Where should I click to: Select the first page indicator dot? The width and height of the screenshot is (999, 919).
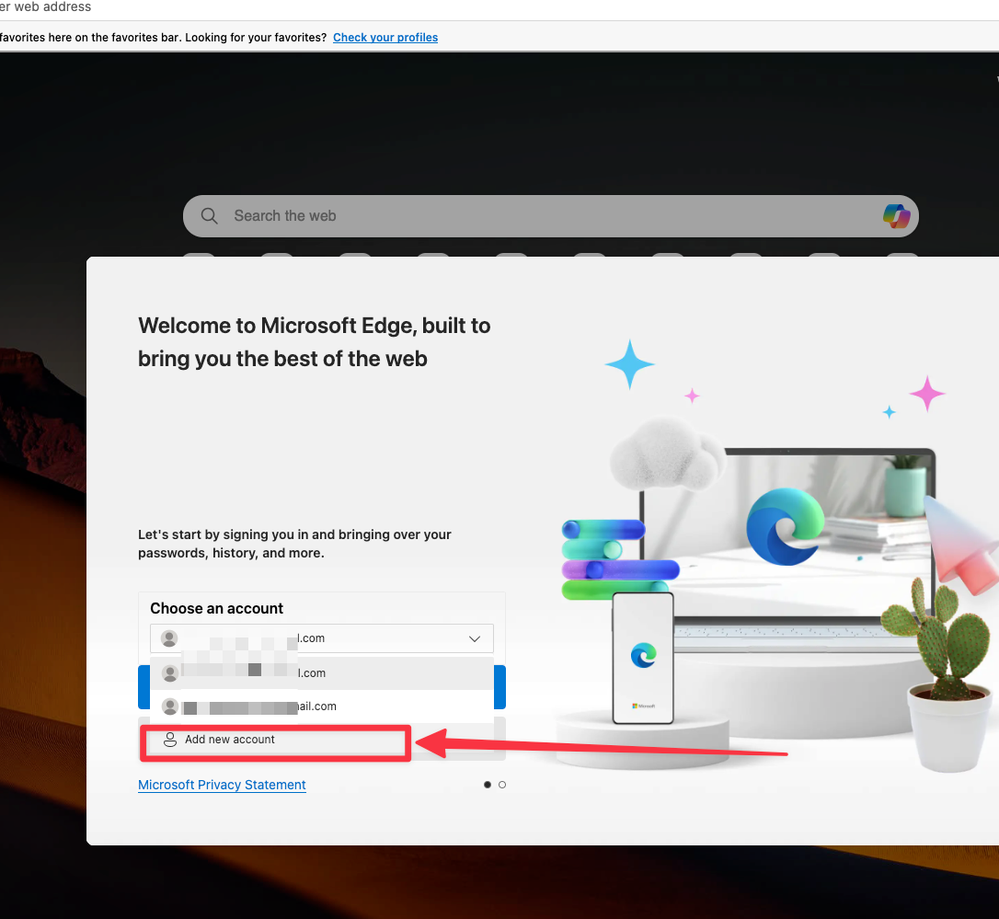tap(487, 785)
